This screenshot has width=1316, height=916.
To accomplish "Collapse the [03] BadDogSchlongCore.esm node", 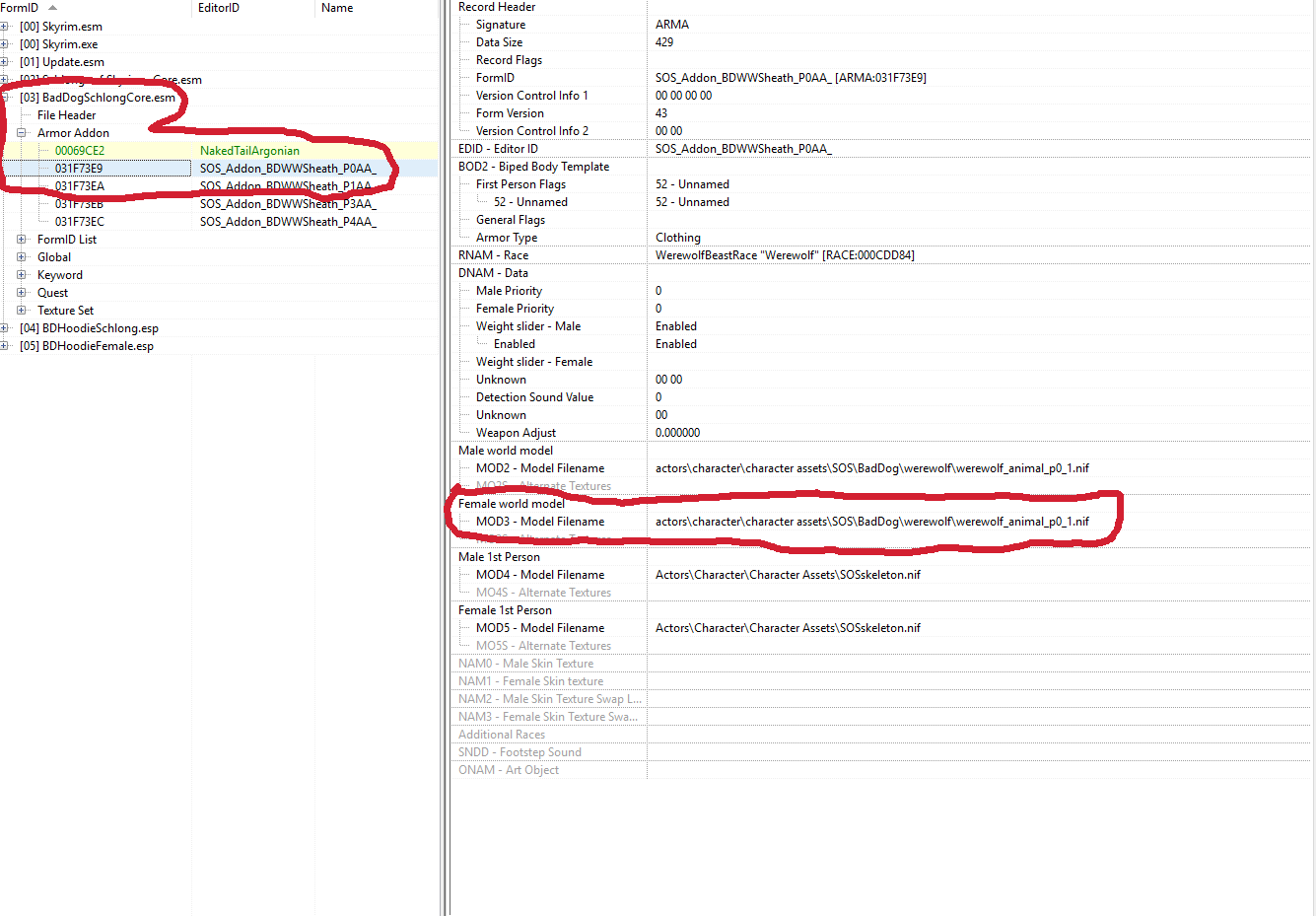I will tap(5, 98).
